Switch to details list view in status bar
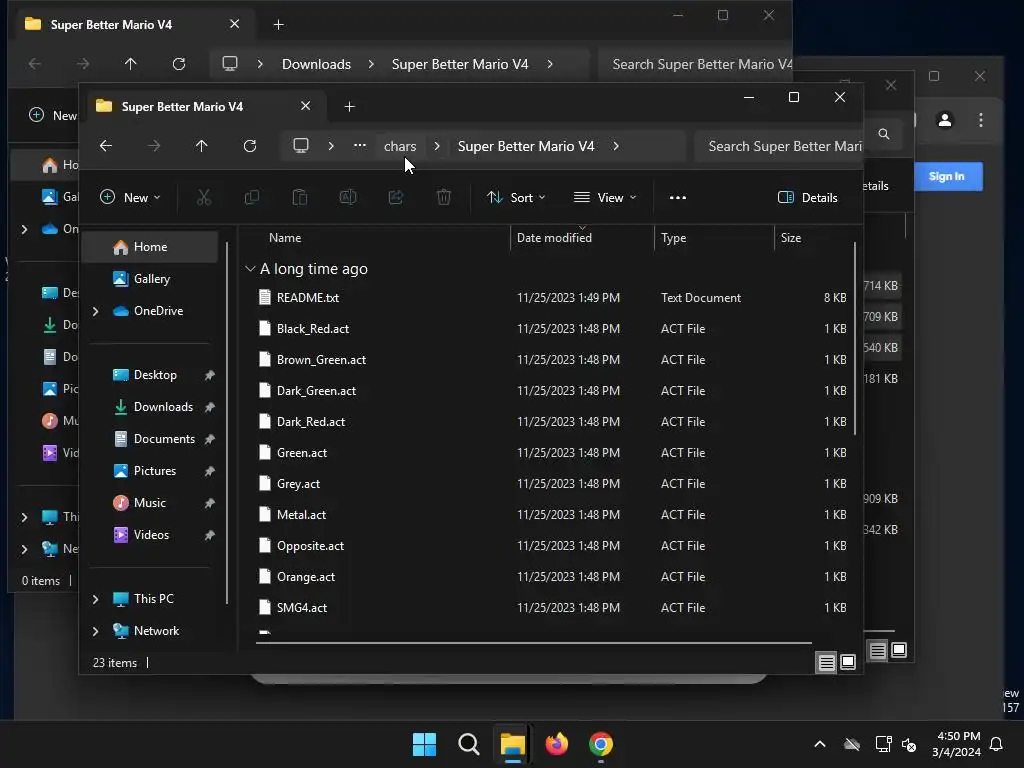 tap(826, 663)
